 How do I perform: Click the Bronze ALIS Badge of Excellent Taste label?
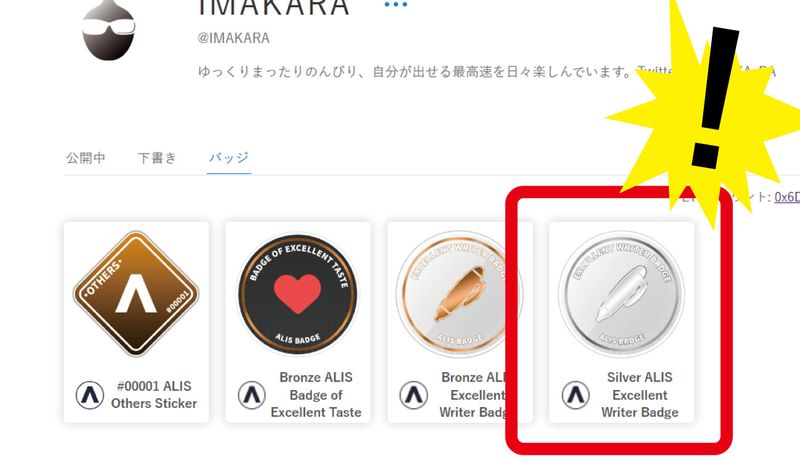point(316,395)
